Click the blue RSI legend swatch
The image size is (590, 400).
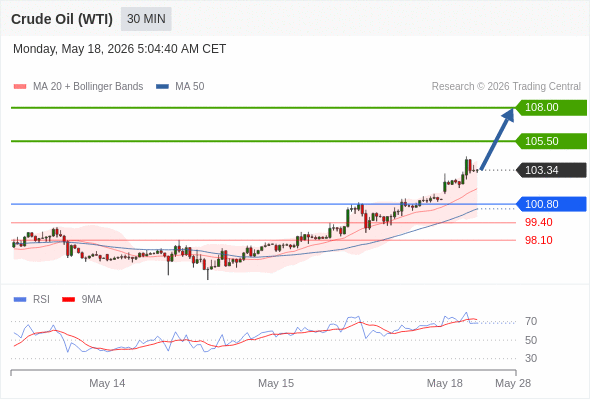(x=20, y=300)
